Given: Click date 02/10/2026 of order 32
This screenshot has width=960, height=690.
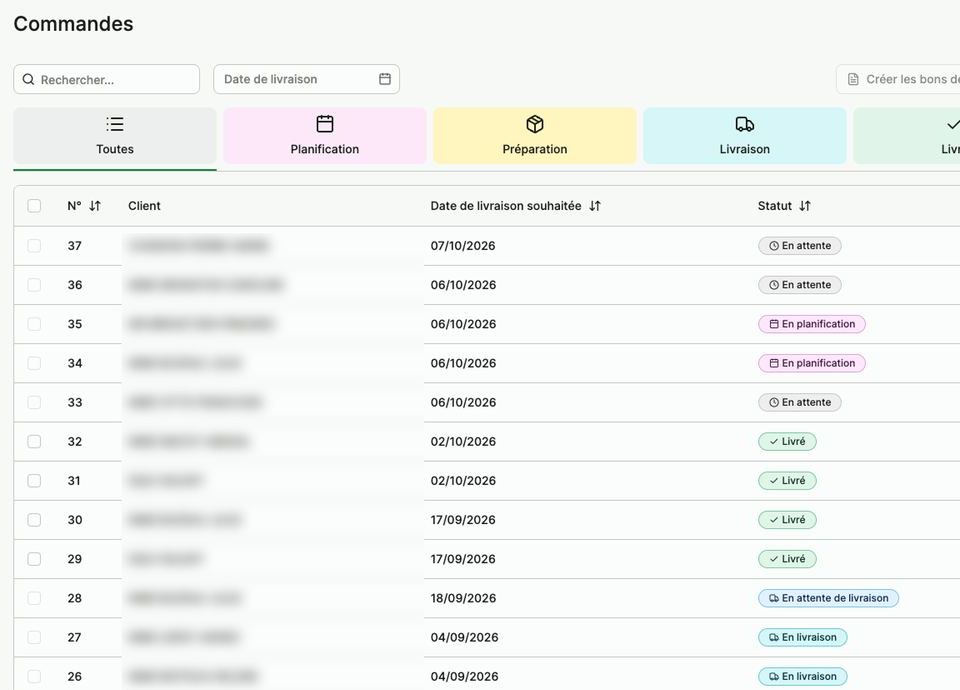Looking at the screenshot, I should point(463,441).
